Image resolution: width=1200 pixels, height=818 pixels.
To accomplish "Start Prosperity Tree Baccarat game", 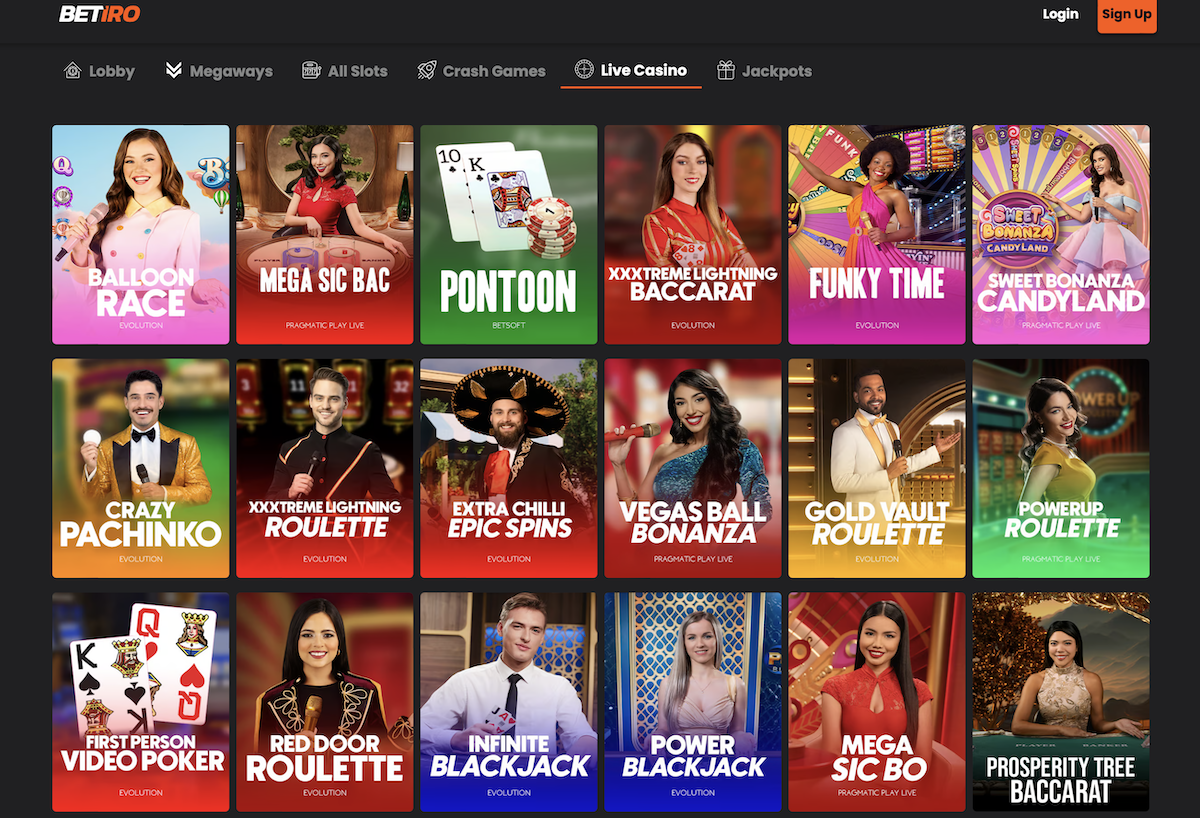I will tap(1061, 701).
